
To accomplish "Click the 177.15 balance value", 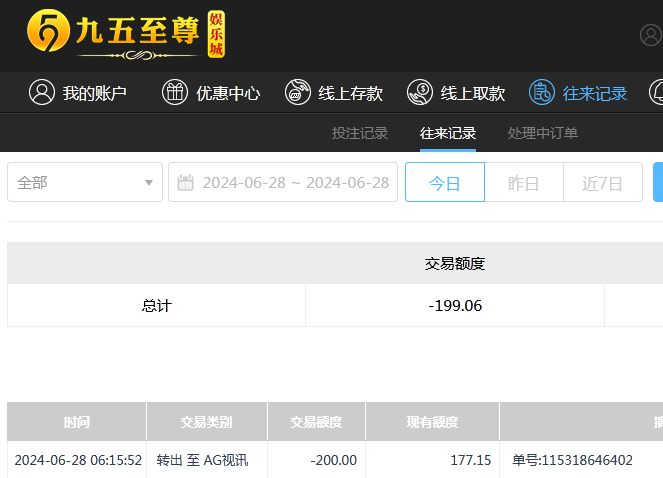I will [x=471, y=460].
